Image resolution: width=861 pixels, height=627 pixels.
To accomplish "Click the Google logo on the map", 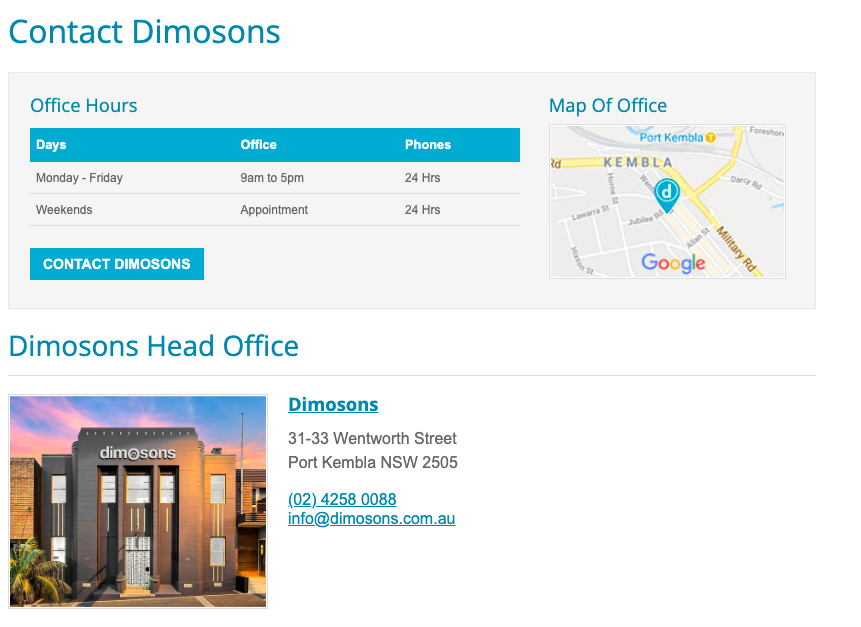I will pos(674,263).
